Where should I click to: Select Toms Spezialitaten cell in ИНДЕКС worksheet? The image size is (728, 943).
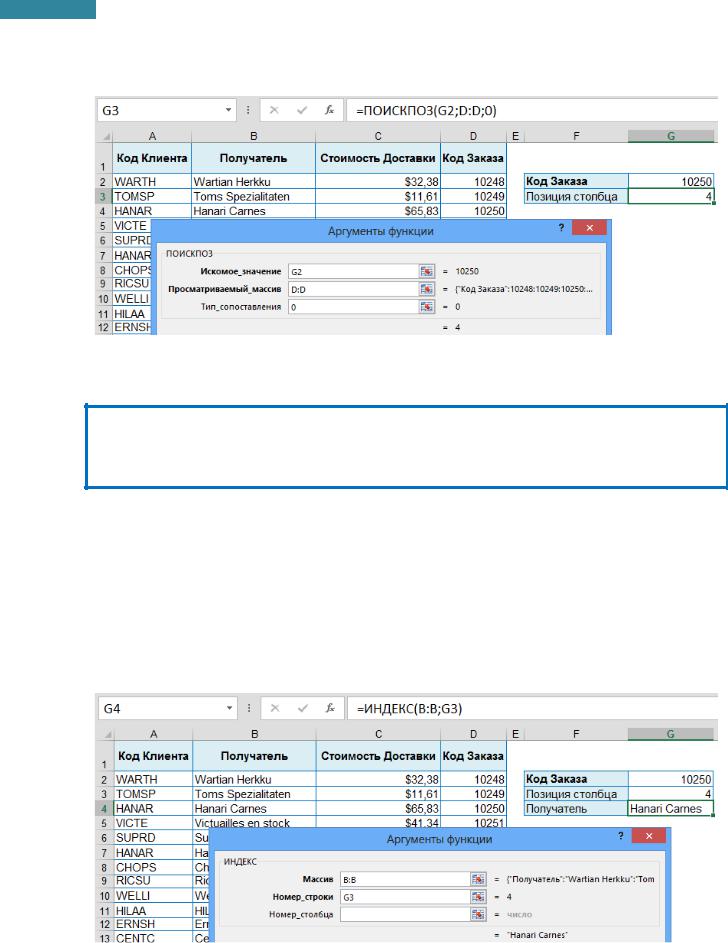(255, 794)
